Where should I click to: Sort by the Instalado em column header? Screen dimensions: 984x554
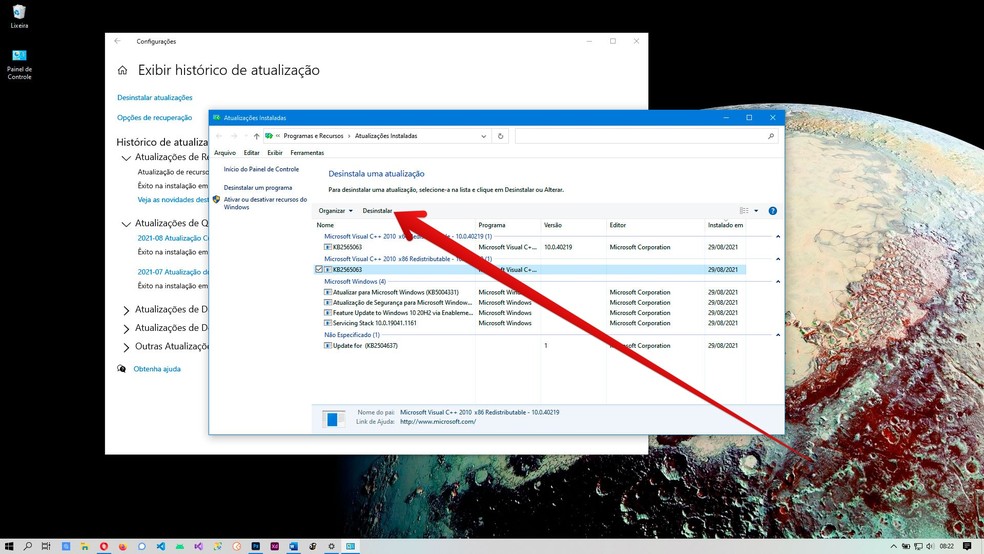725,225
